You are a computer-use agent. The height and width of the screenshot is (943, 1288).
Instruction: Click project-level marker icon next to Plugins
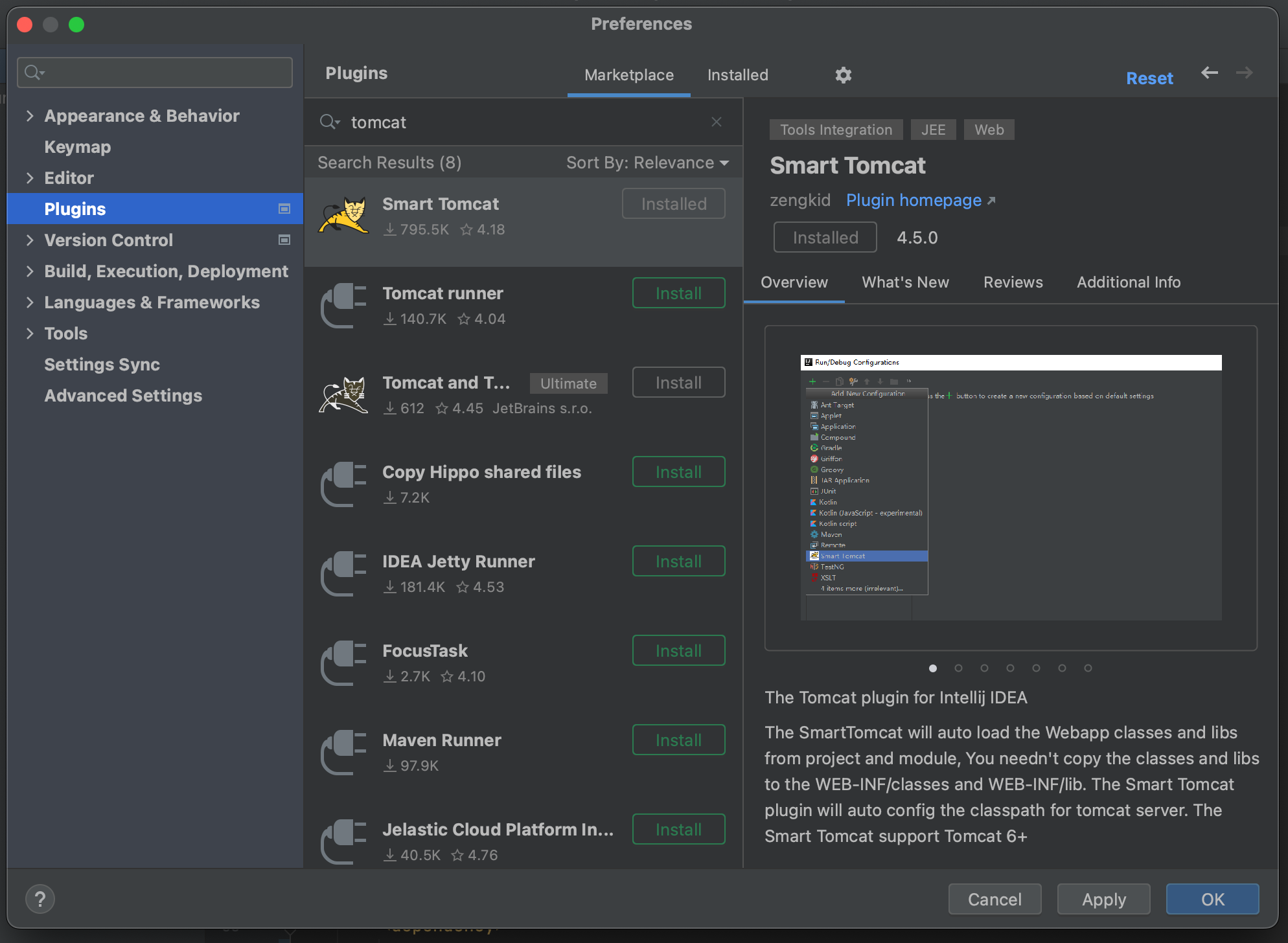coord(284,209)
